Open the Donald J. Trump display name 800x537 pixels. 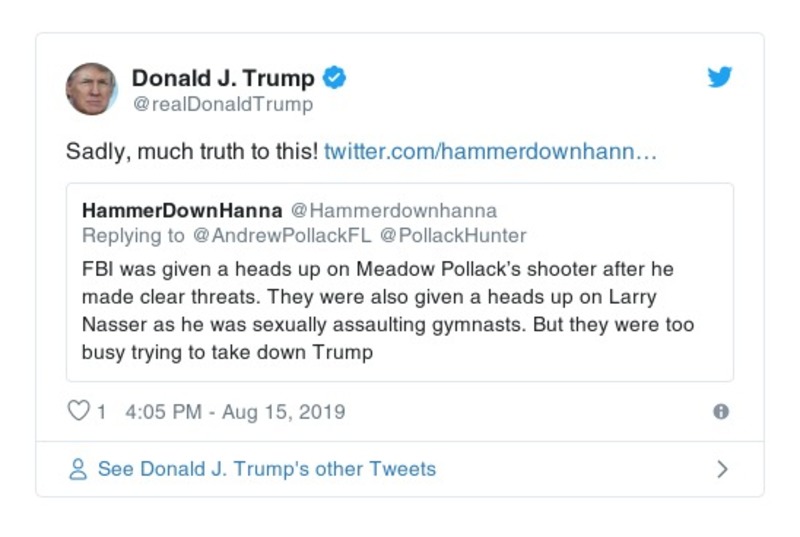tap(223, 78)
